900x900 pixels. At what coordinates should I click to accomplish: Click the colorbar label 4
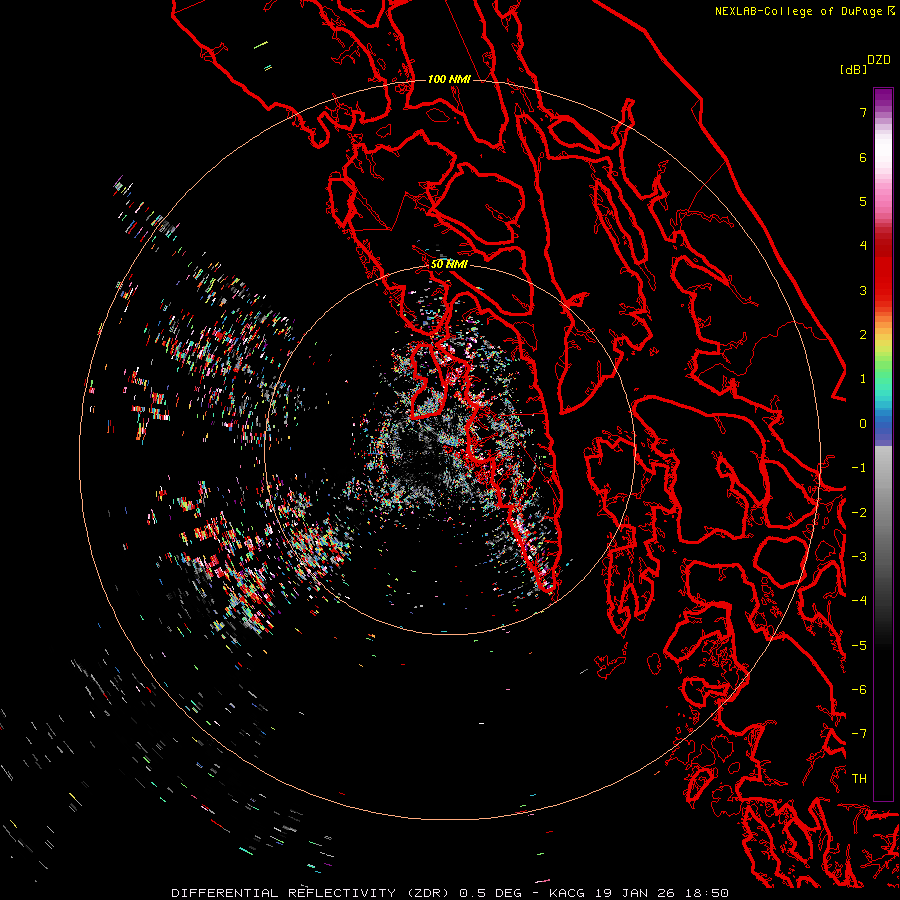863,246
